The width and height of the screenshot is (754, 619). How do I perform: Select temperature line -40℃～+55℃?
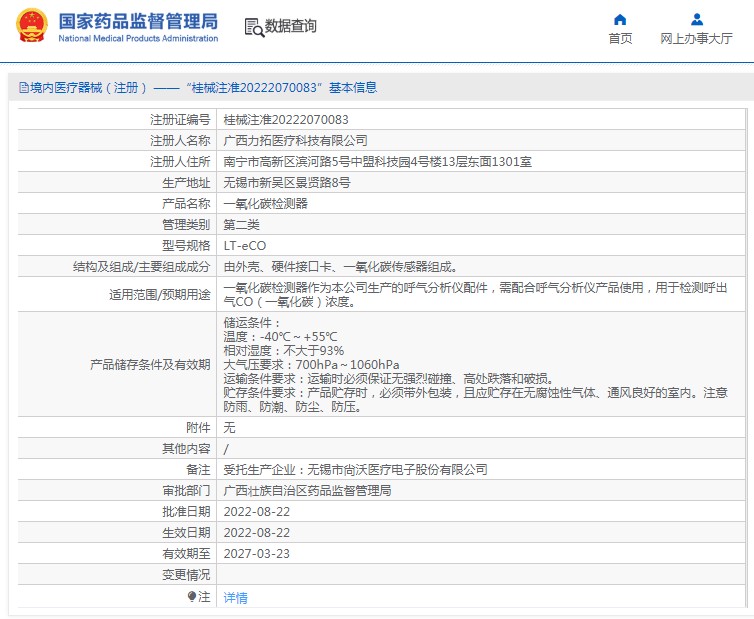click(x=280, y=337)
